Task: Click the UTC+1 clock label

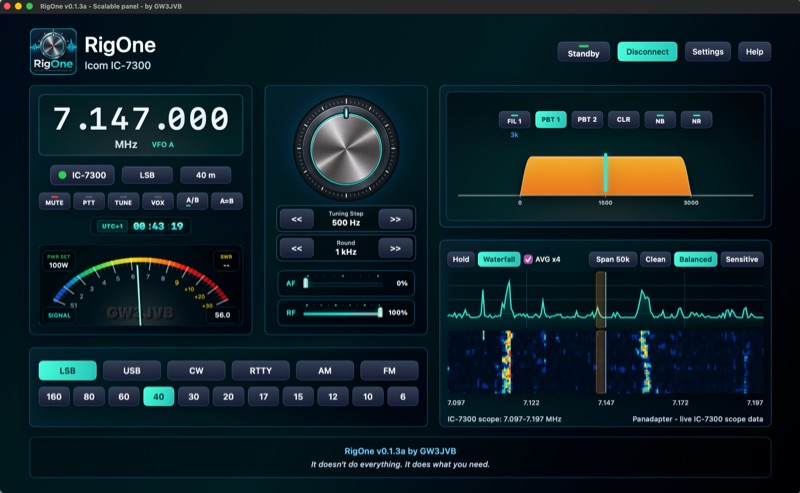Action: pos(112,226)
